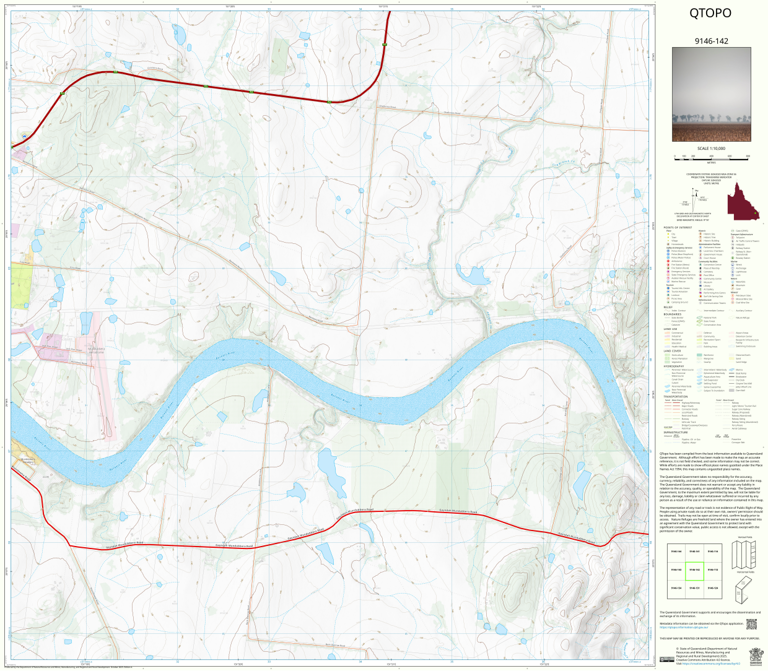Click the QR code for QTopo

[751, 624]
